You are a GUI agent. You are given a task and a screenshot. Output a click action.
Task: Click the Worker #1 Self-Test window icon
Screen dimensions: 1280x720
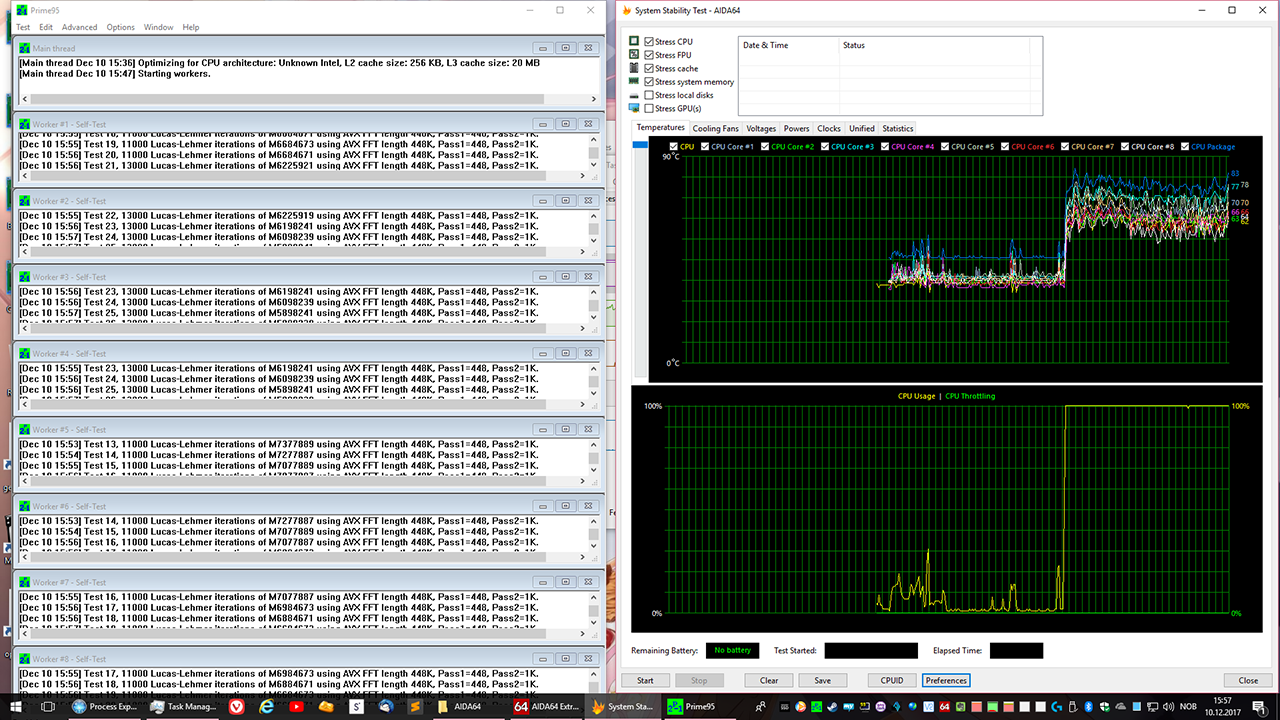point(25,124)
